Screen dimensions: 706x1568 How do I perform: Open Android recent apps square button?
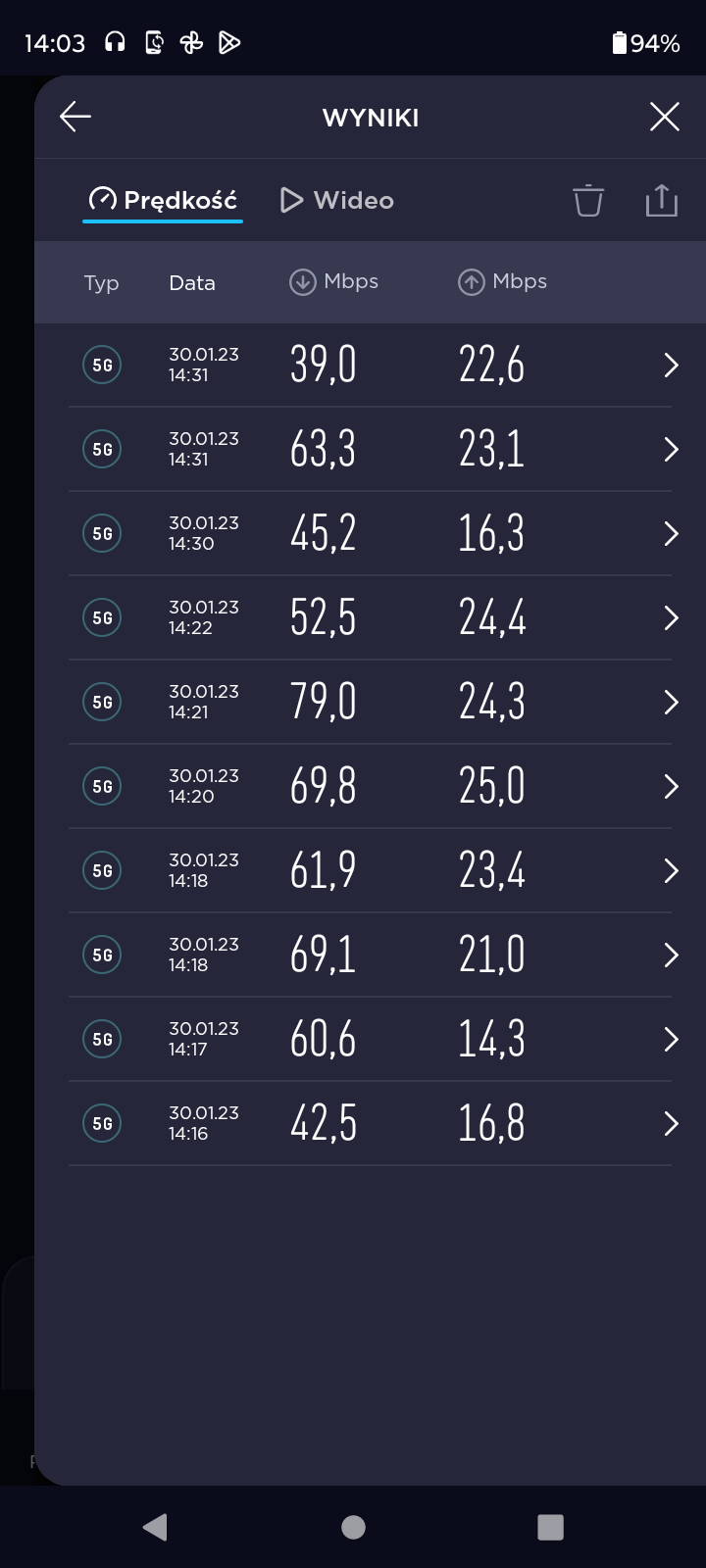click(x=551, y=1527)
